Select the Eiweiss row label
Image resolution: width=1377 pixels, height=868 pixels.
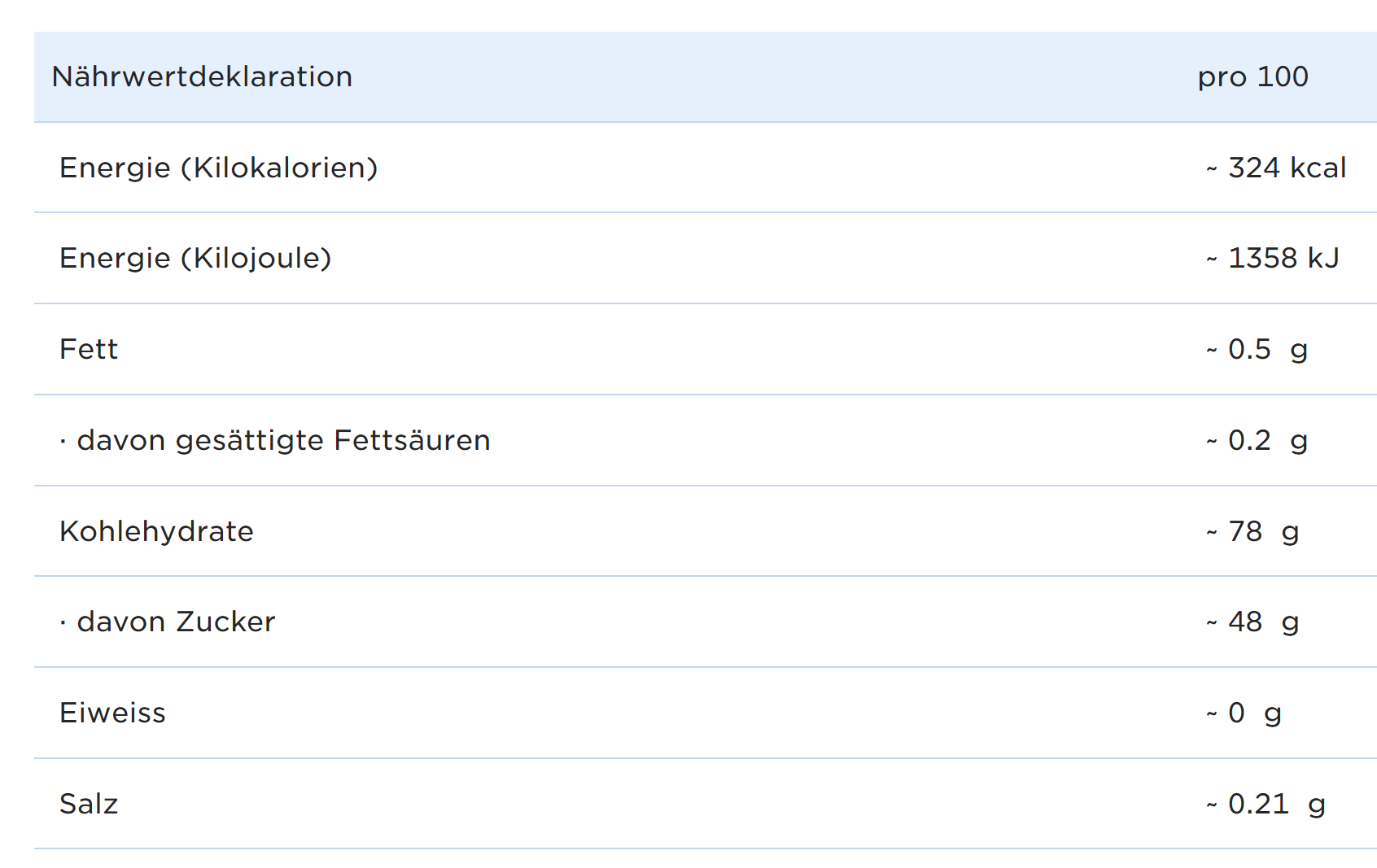[x=112, y=713]
